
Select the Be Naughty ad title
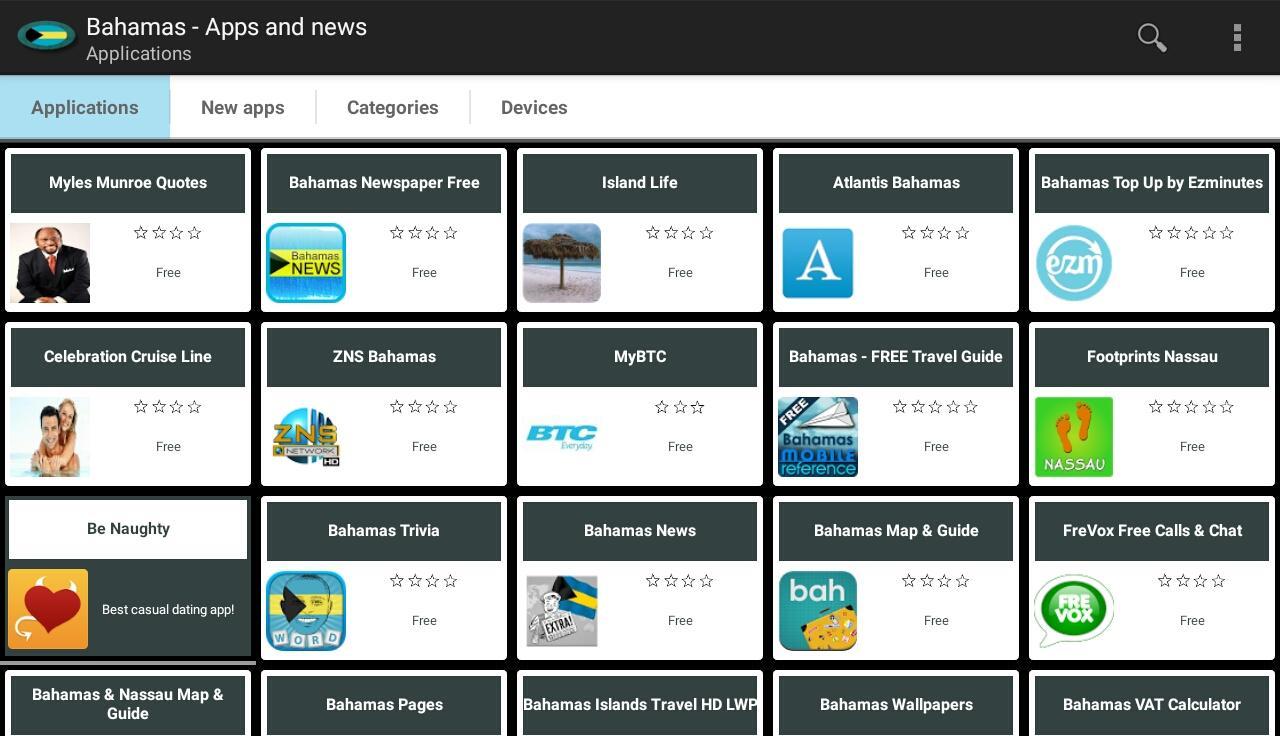[128, 529]
